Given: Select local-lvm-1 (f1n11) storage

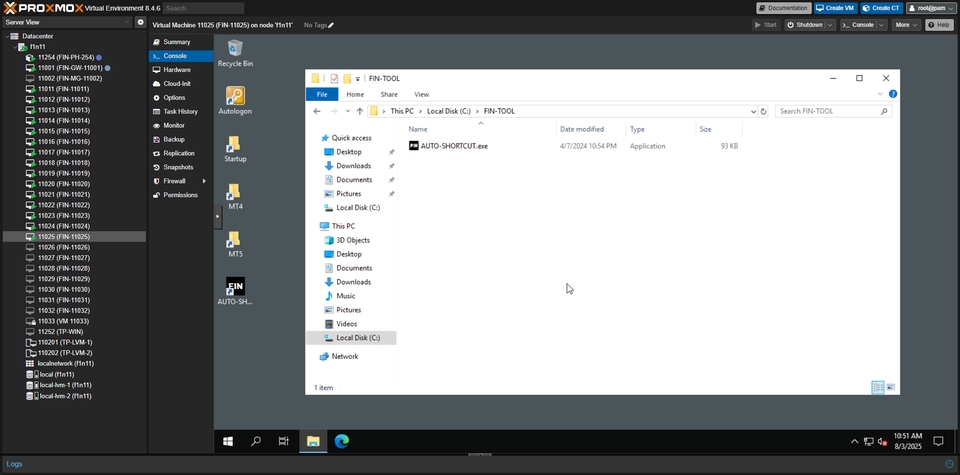Looking at the screenshot, I should click(65, 385).
